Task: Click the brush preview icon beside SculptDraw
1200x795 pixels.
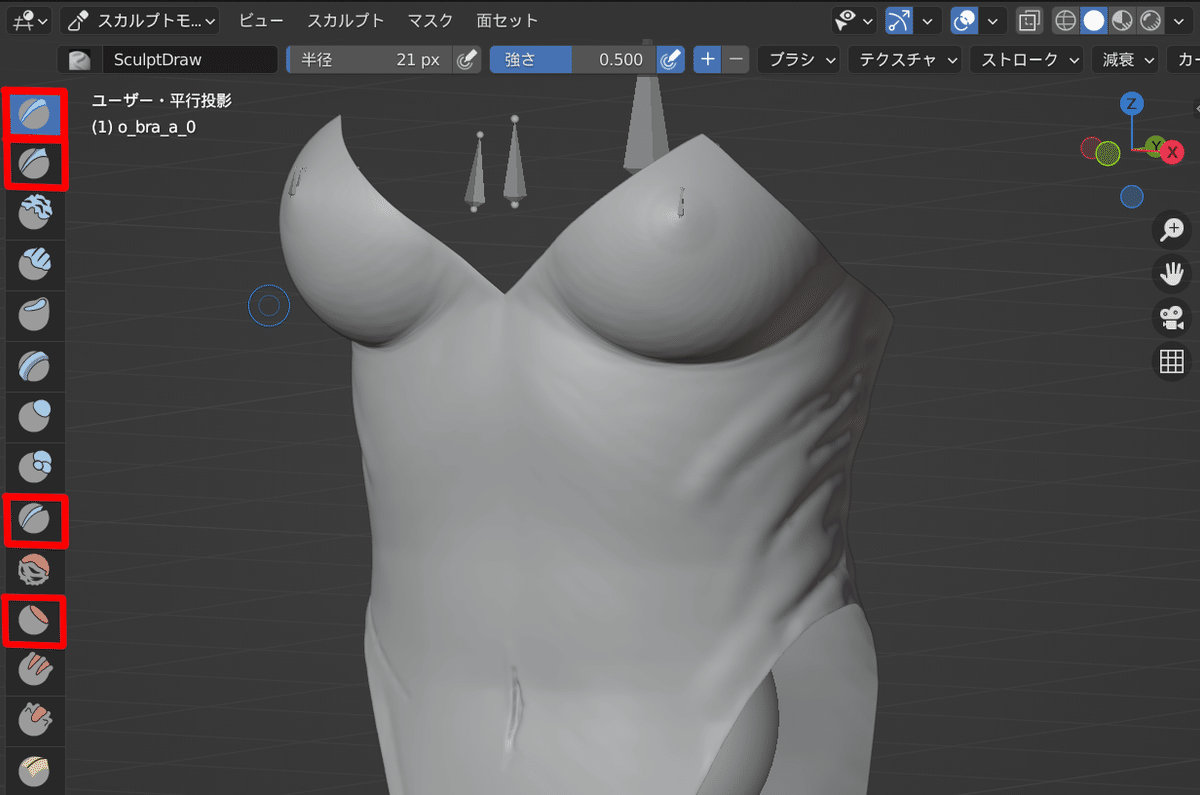Action: pyautogui.click(x=79, y=60)
